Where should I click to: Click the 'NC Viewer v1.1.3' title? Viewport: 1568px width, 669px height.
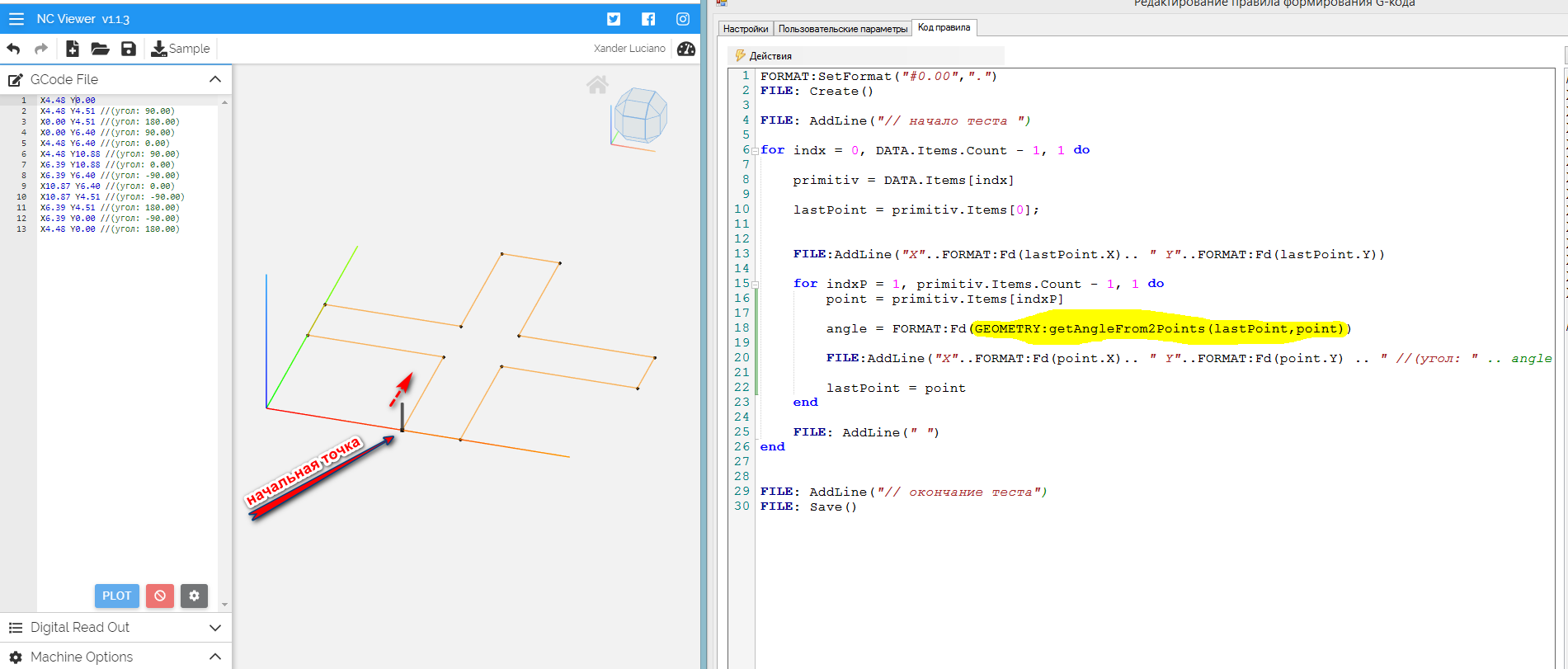[83, 19]
